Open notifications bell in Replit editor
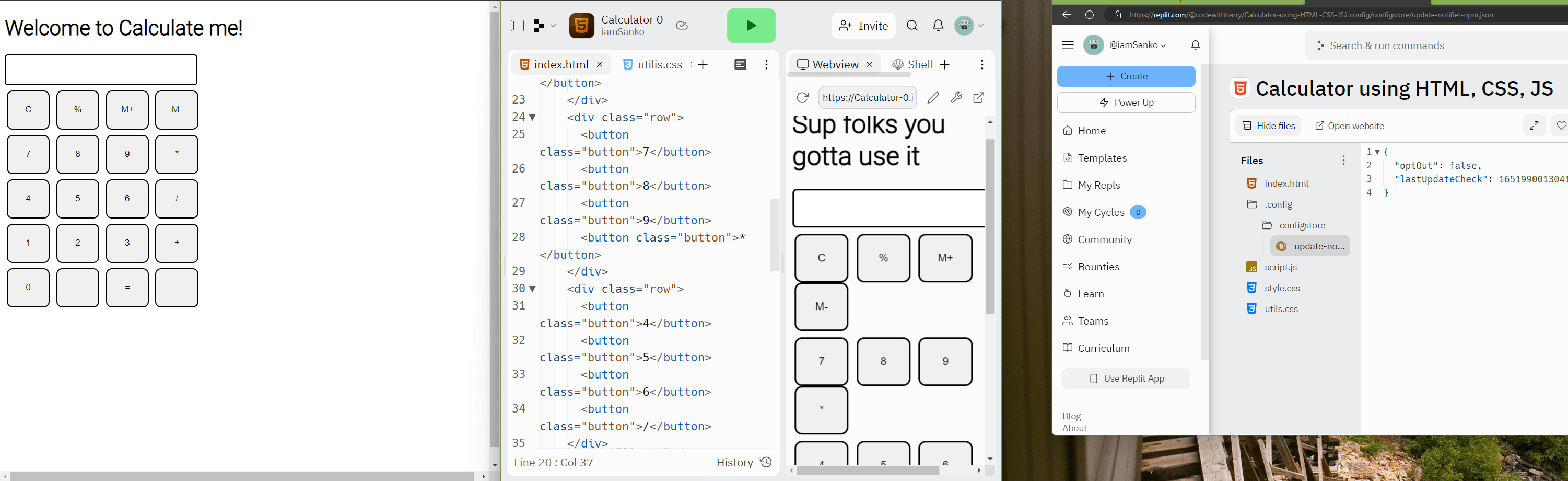The width and height of the screenshot is (1568, 481). (x=938, y=26)
